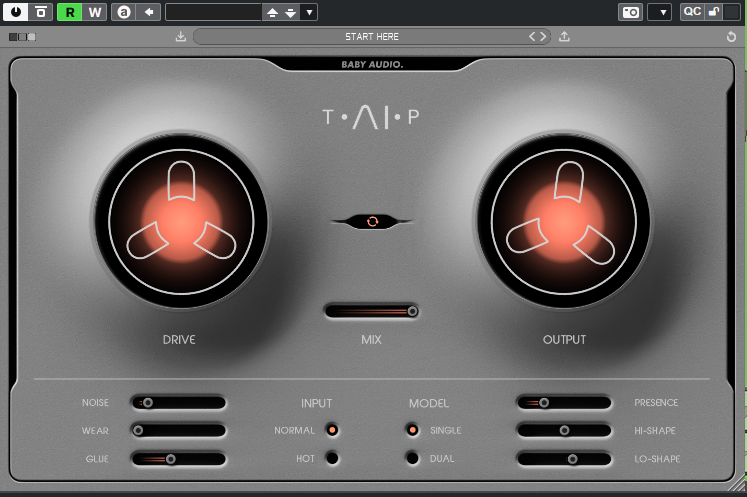Select HOT input radio button
Image resolution: width=747 pixels, height=497 pixels.
pos(332,458)
